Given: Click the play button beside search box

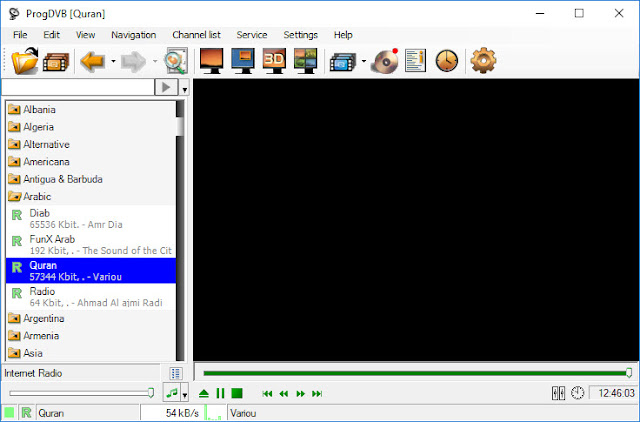Looking at the screenshot, I should [166, 87].
